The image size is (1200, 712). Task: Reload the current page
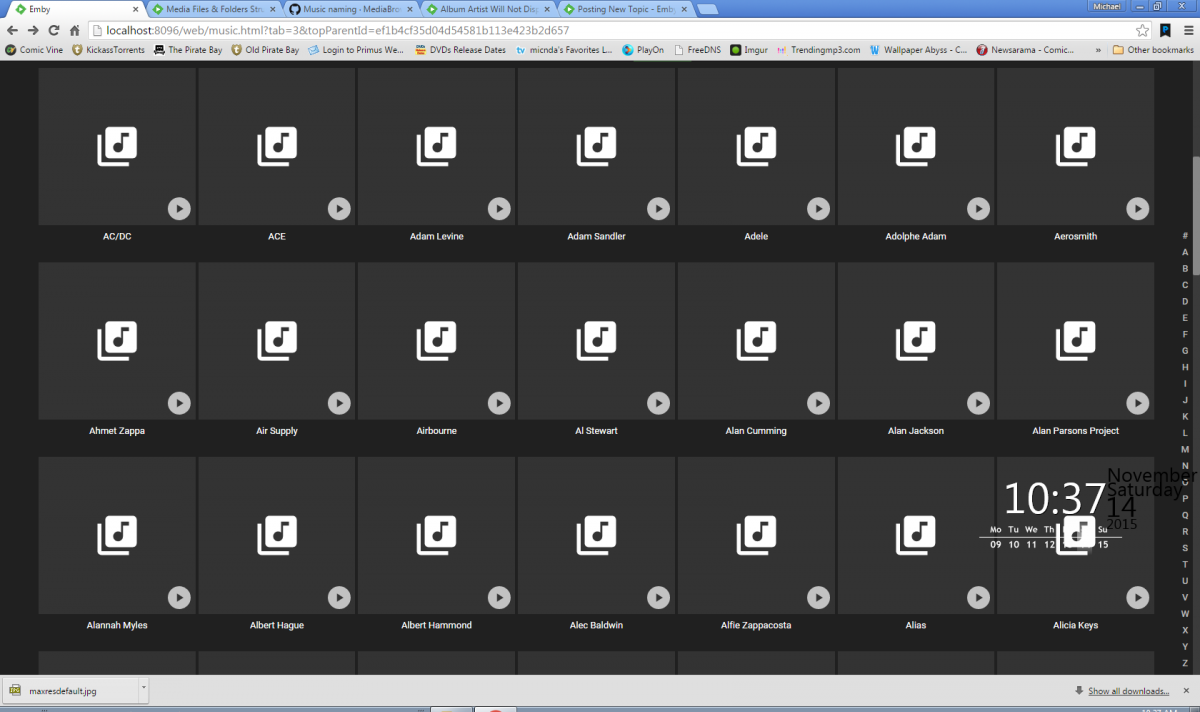pyautogui.click(x=54, y=30)
